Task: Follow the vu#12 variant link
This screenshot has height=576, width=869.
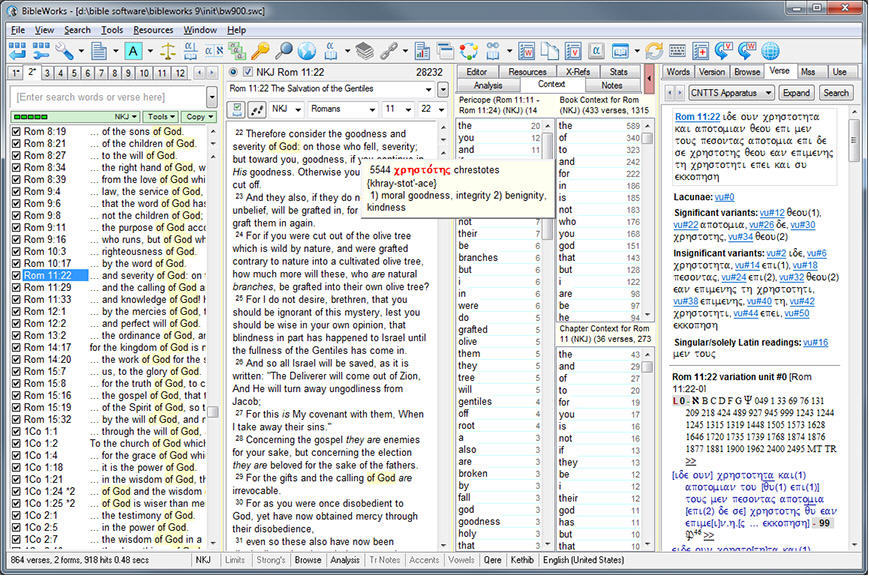Action: pos(771,213)
